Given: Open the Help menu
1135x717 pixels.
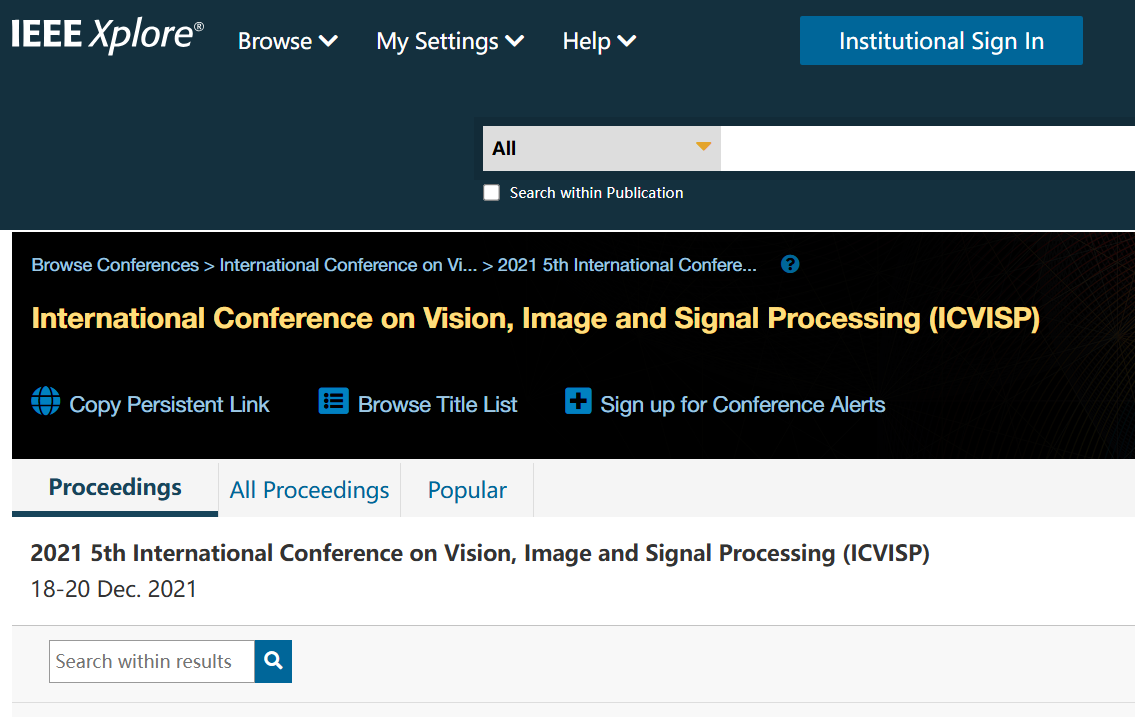Looking at the screenshot, I should (x=598, y=41).
